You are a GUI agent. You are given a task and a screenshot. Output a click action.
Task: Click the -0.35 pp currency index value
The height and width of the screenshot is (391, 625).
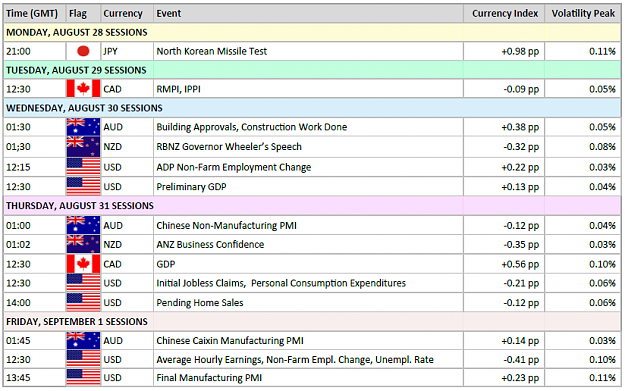click(x=521, y=245)
